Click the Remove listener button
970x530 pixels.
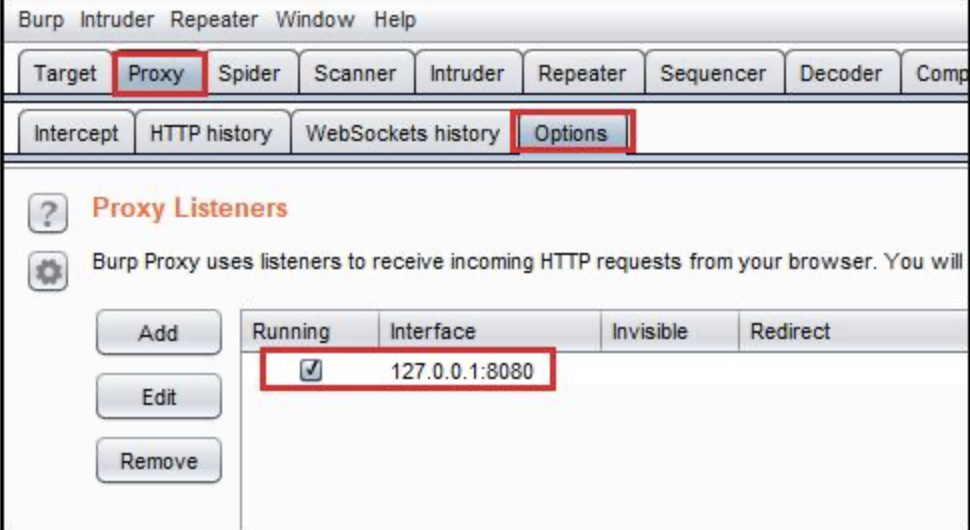[158, 461]
